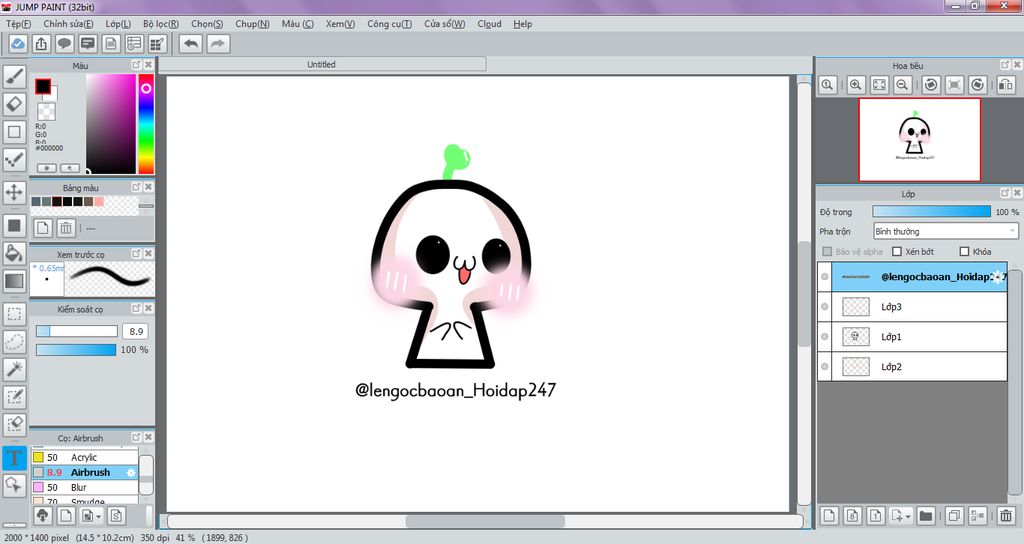1024x544 pixels.
Task: Open brush add dropdown arrow button
Action: pos(98,516)
